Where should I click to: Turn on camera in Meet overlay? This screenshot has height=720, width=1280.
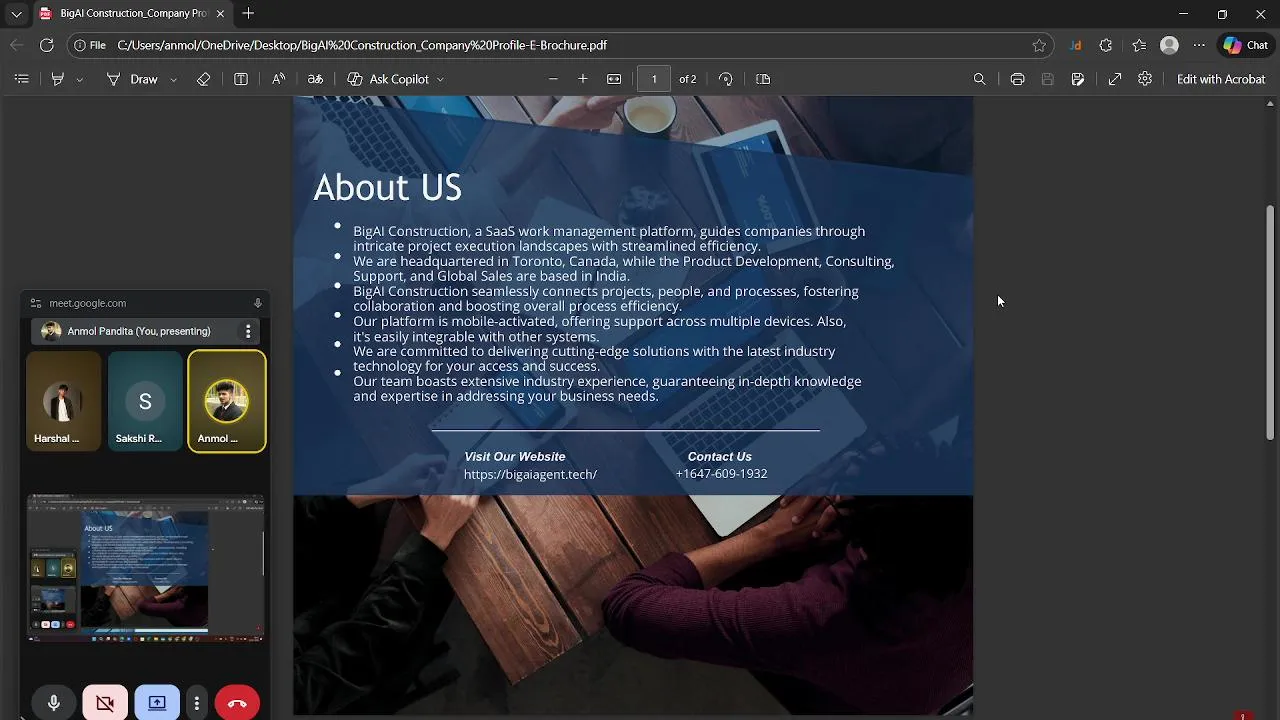click(105, 703)
